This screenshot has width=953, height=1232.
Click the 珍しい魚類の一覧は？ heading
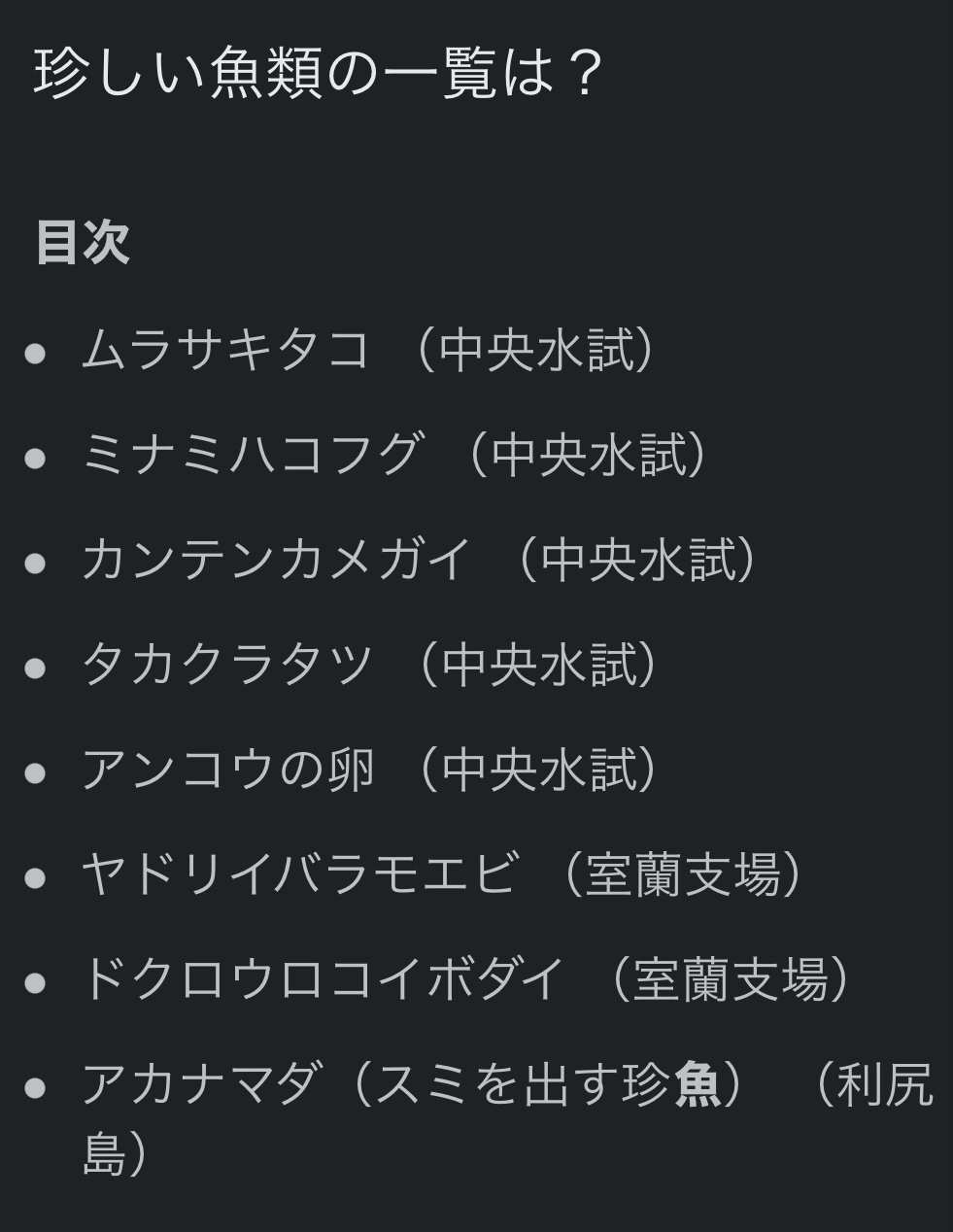tap(319, 73)
